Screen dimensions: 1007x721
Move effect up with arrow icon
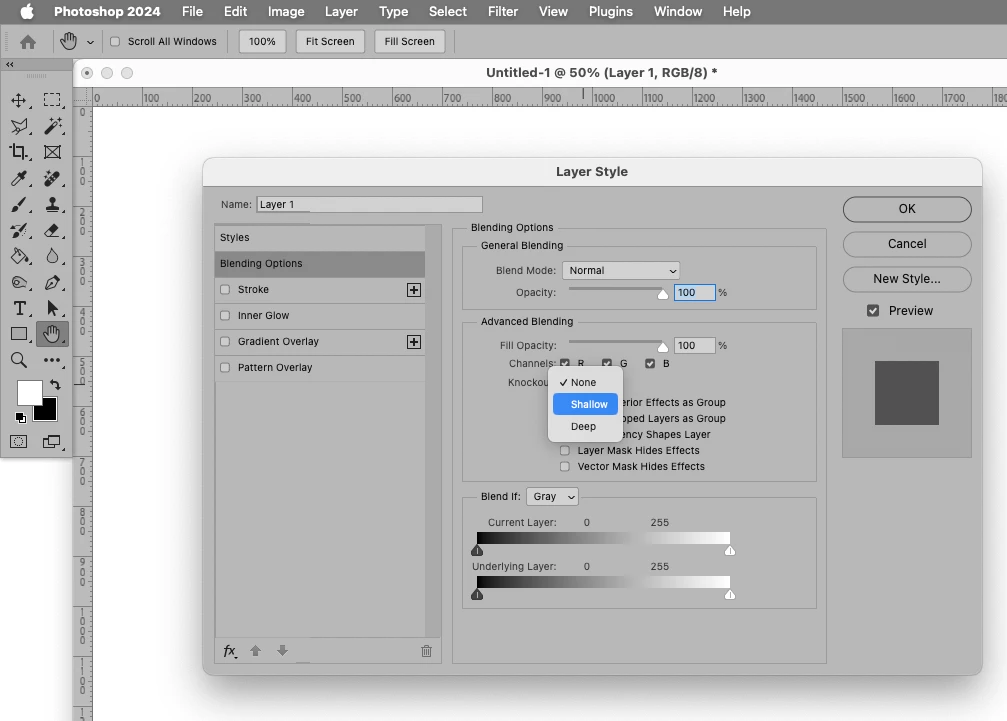tap(256, 650)
